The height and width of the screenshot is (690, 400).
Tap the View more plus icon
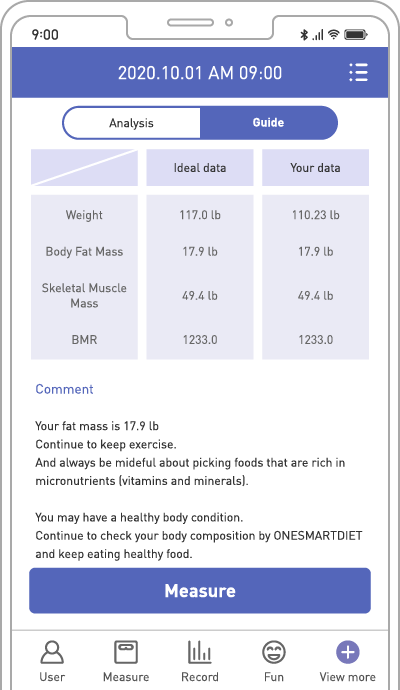(x=348, y=652)
